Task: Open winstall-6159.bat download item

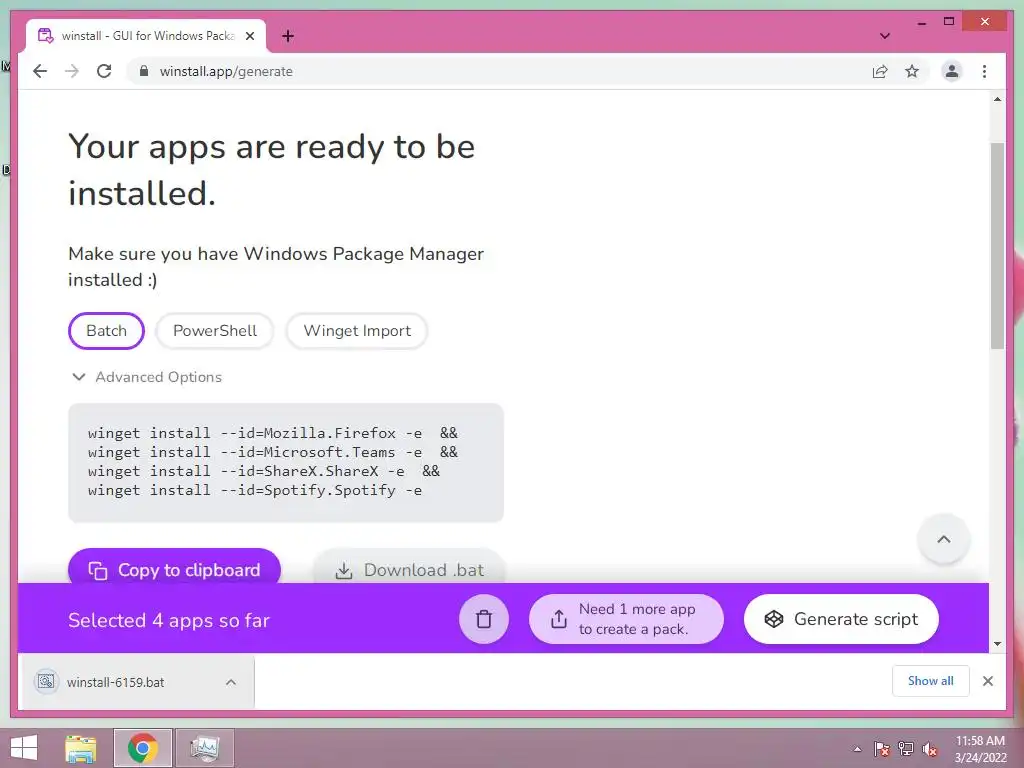Action: pos(116,682)
